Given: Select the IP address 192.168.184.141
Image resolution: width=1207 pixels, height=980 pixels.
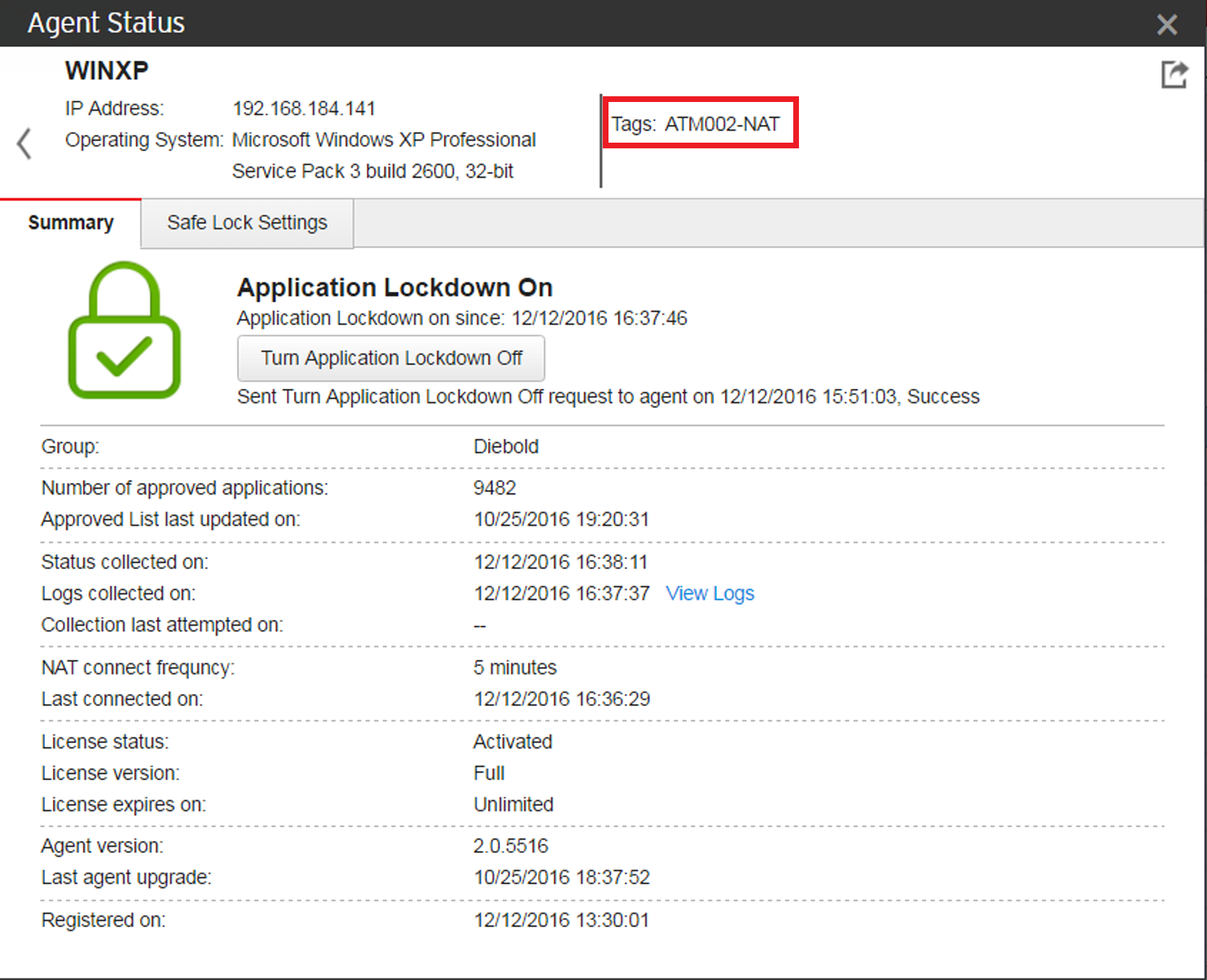Looking at the screenshot, I should tap(304, 108).
